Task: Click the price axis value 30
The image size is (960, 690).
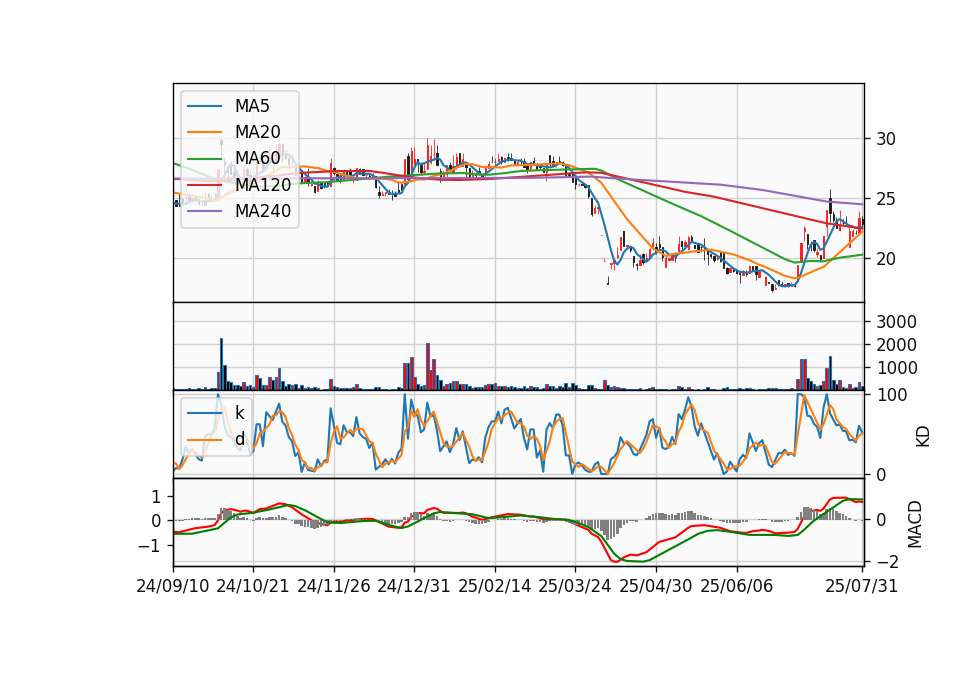Action: 885,139
